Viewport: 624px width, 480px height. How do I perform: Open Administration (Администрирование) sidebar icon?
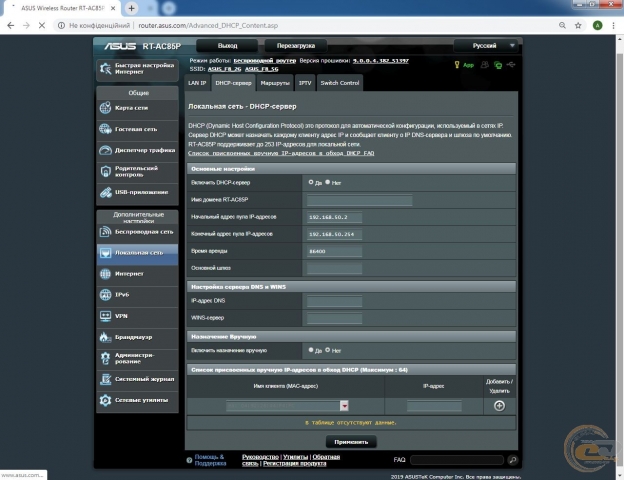pyautogui.click(x=105, y=358)
